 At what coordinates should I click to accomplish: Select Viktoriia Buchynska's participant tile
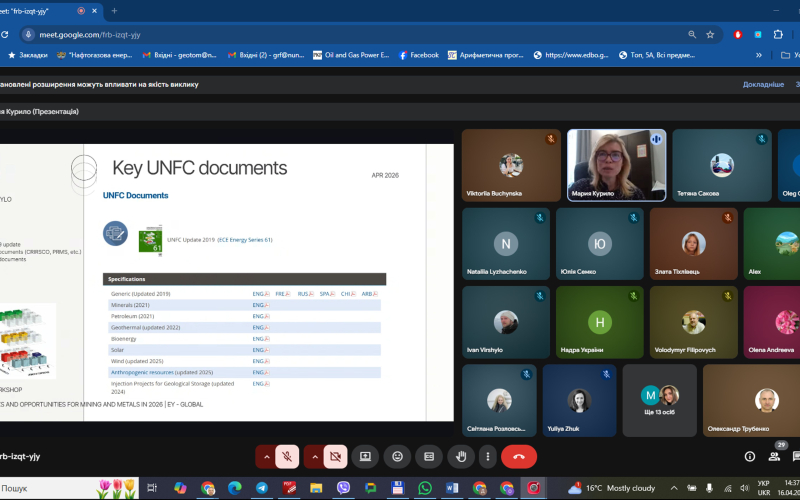[x=511, y=165]
